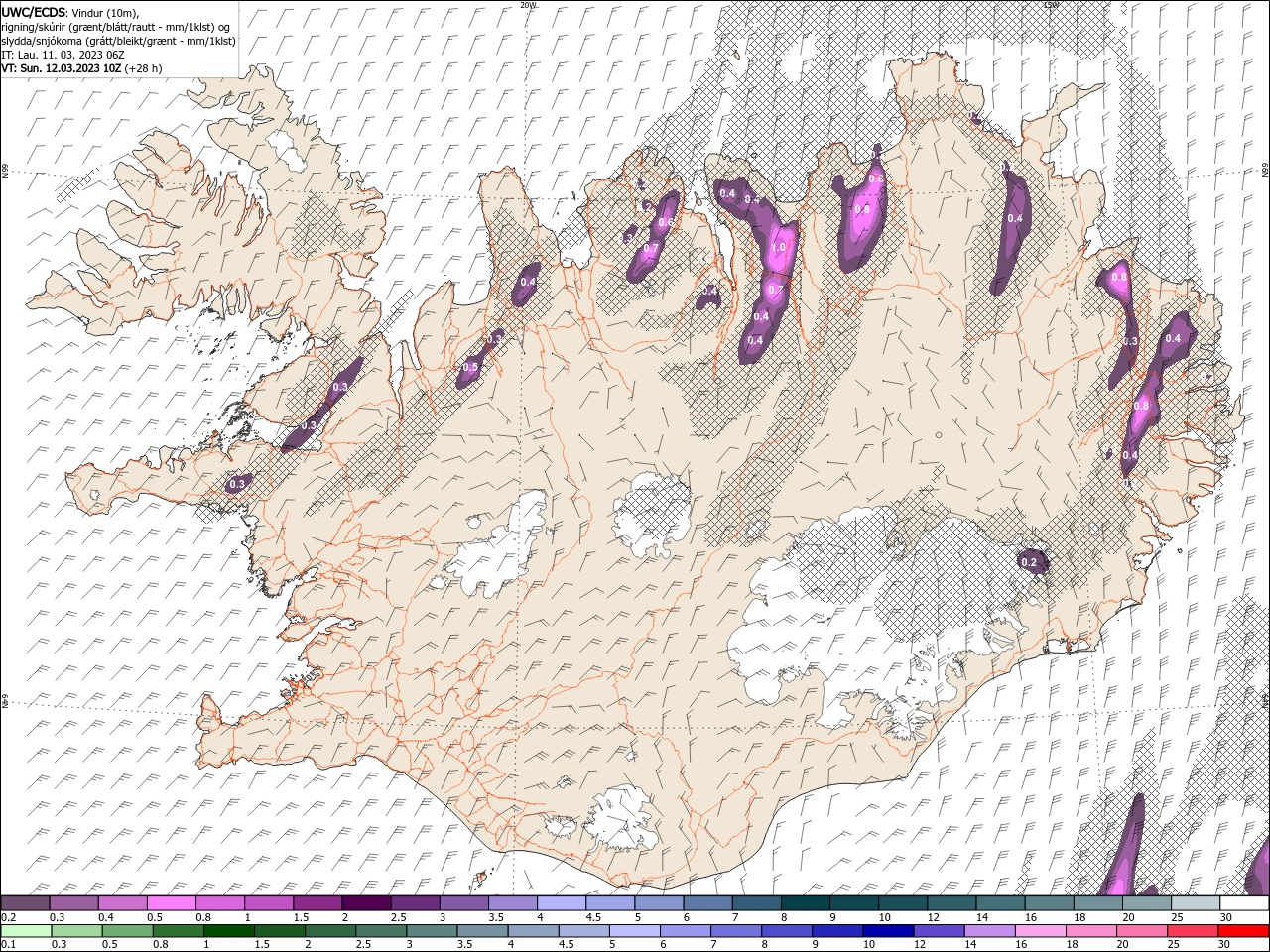Click the '12' tick label under upper legend
This screenshot has height=952, width=1270.
933,917
